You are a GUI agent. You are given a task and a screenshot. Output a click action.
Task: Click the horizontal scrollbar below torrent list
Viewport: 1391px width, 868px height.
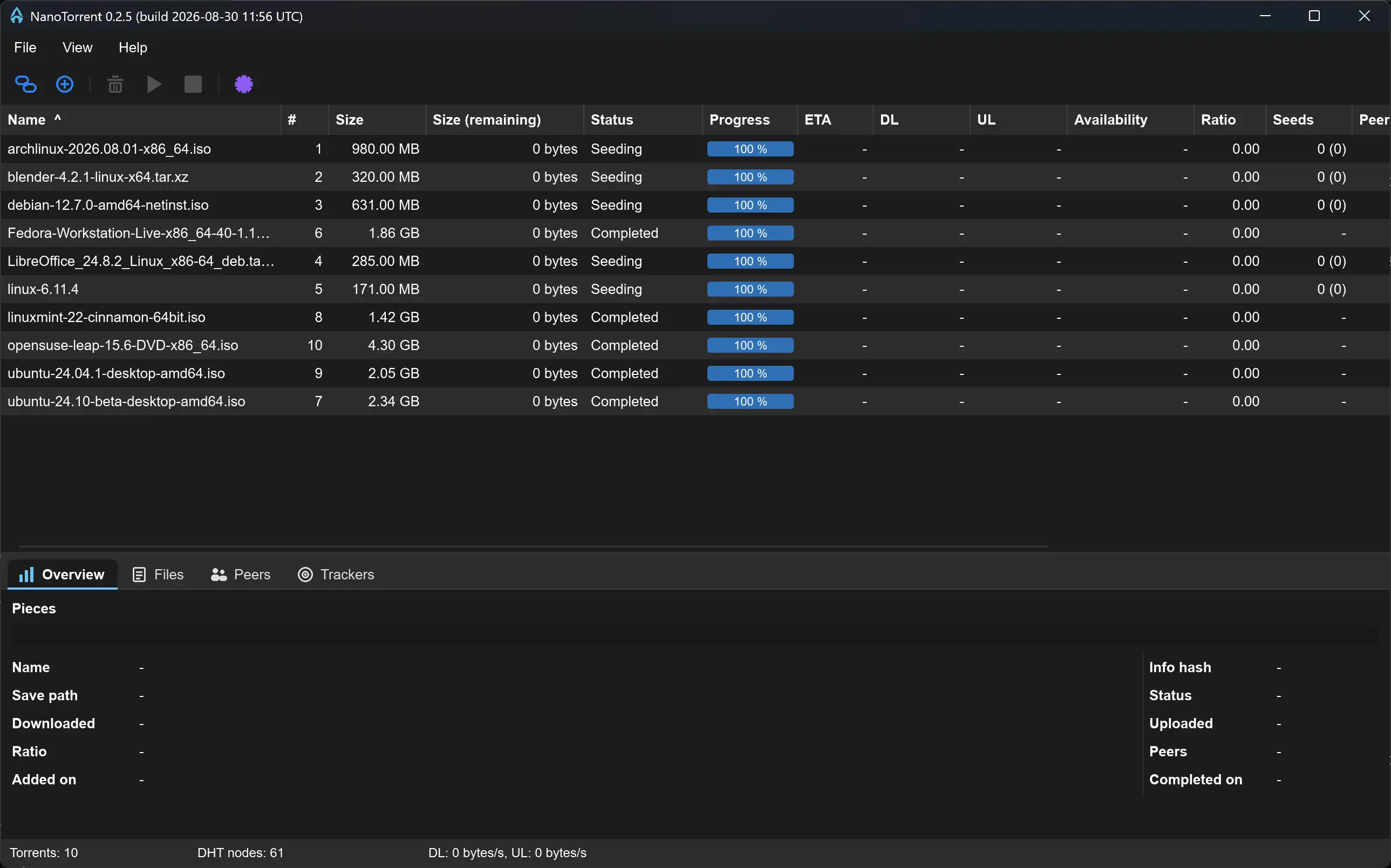point(533,546)
